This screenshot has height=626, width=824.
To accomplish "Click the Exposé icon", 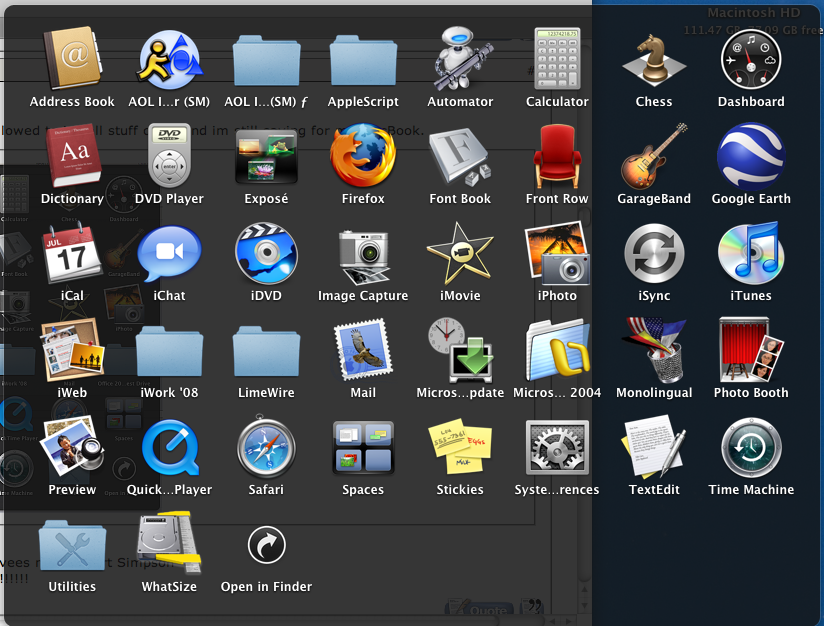I will pyautogui.click(x=266, y=157).
